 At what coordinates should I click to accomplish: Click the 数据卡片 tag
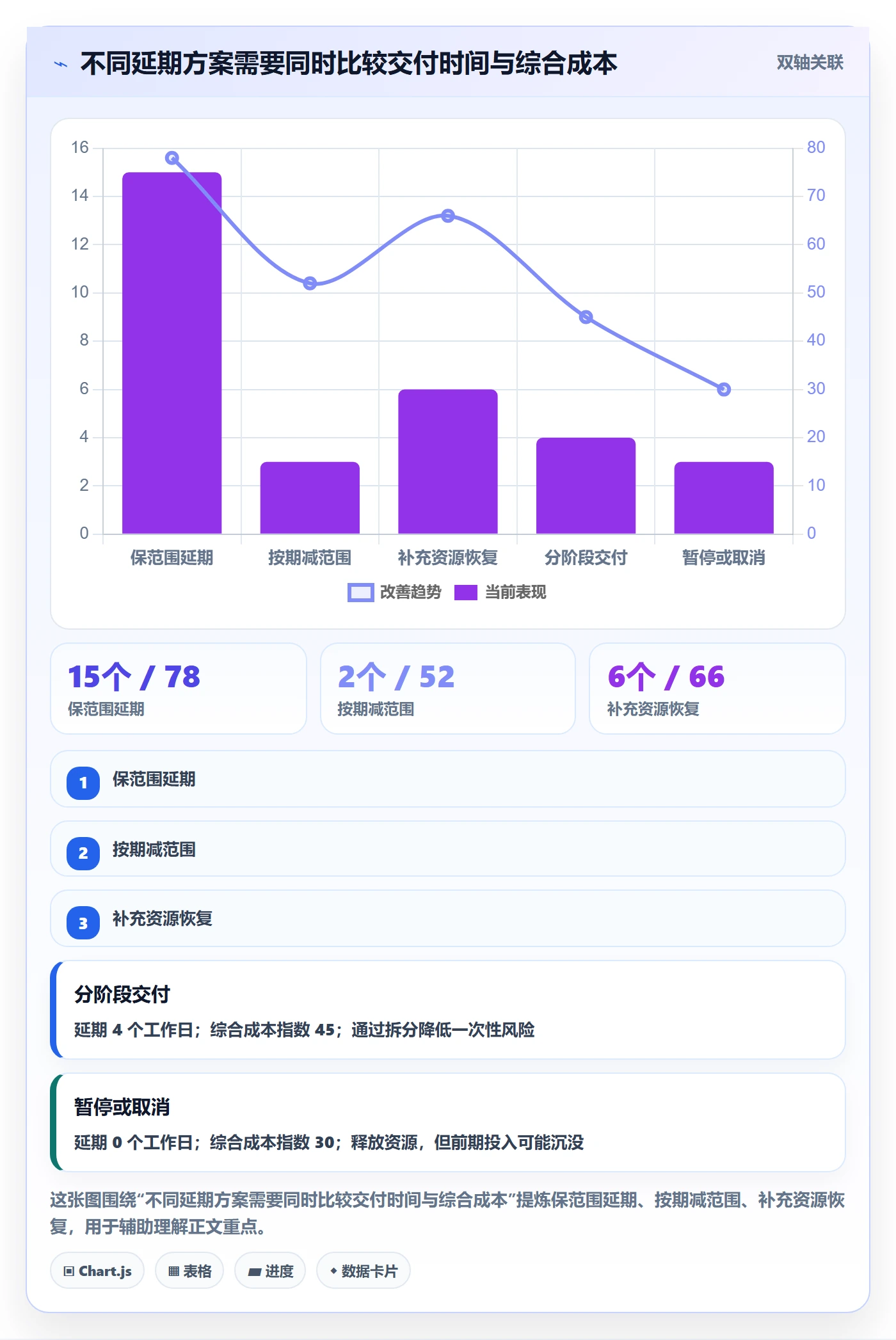click(x=364, y=1271)
